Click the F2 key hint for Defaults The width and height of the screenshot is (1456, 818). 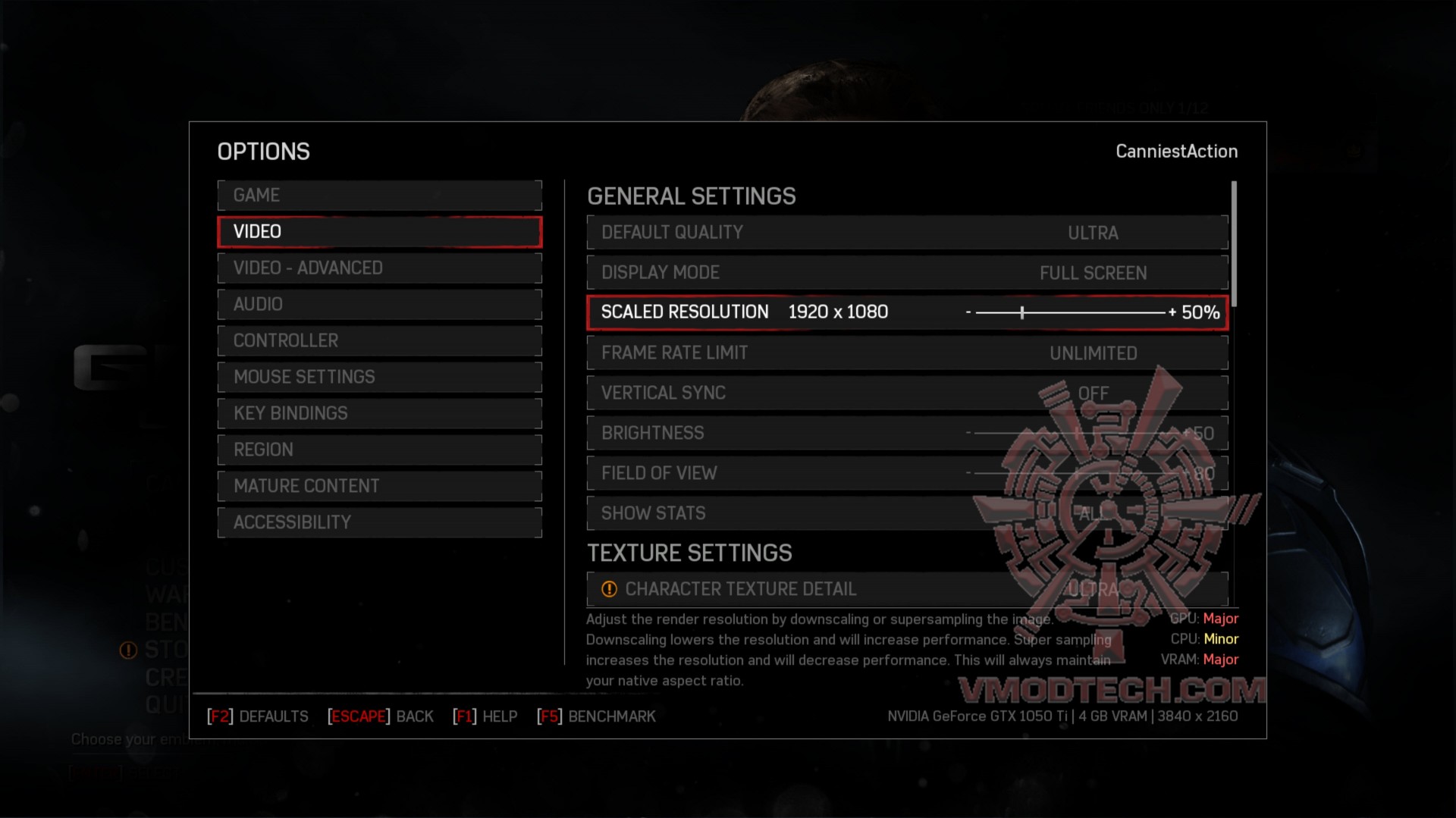220,716
